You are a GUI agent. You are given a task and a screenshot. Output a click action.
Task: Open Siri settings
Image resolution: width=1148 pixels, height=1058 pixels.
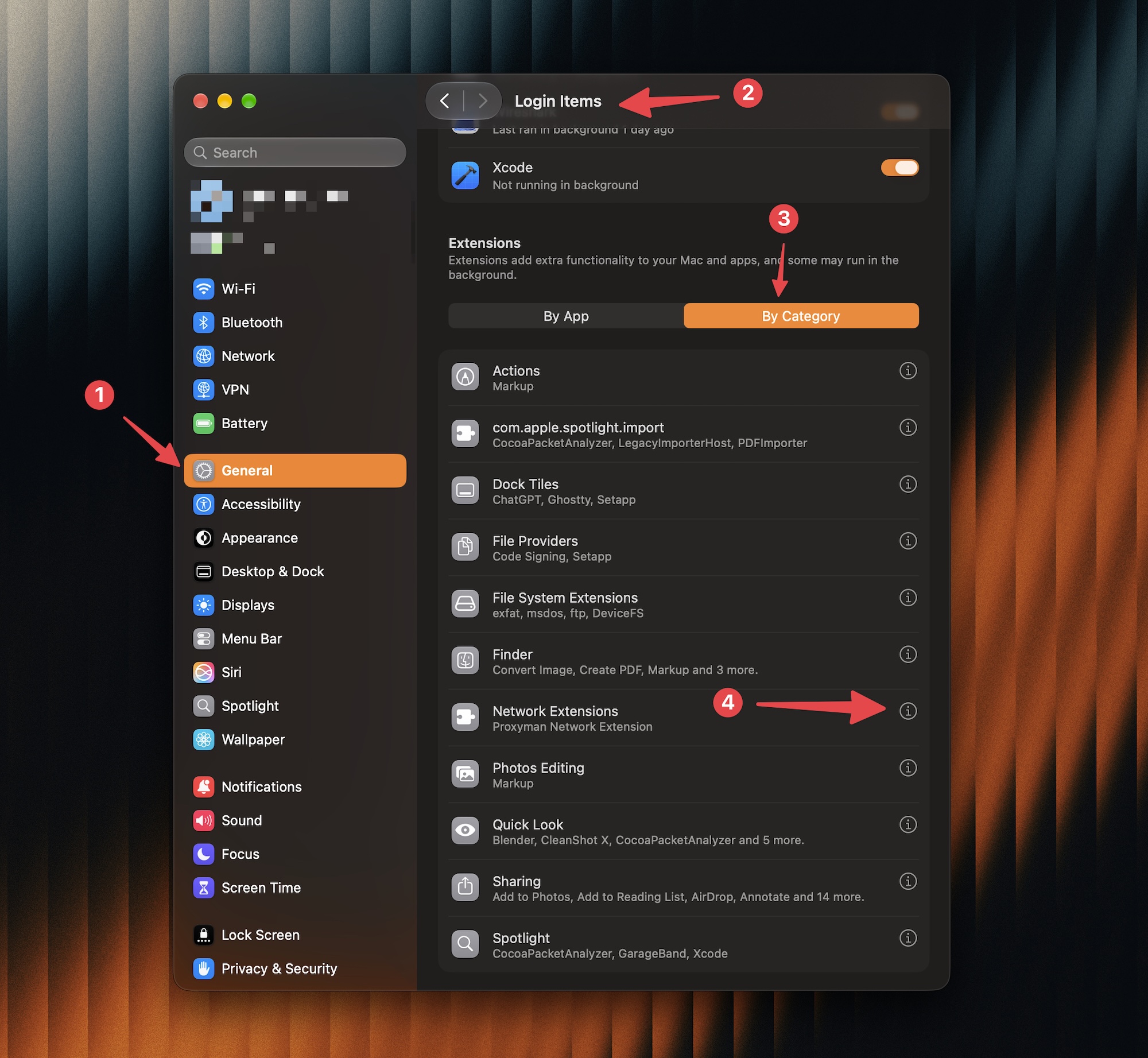294,672
